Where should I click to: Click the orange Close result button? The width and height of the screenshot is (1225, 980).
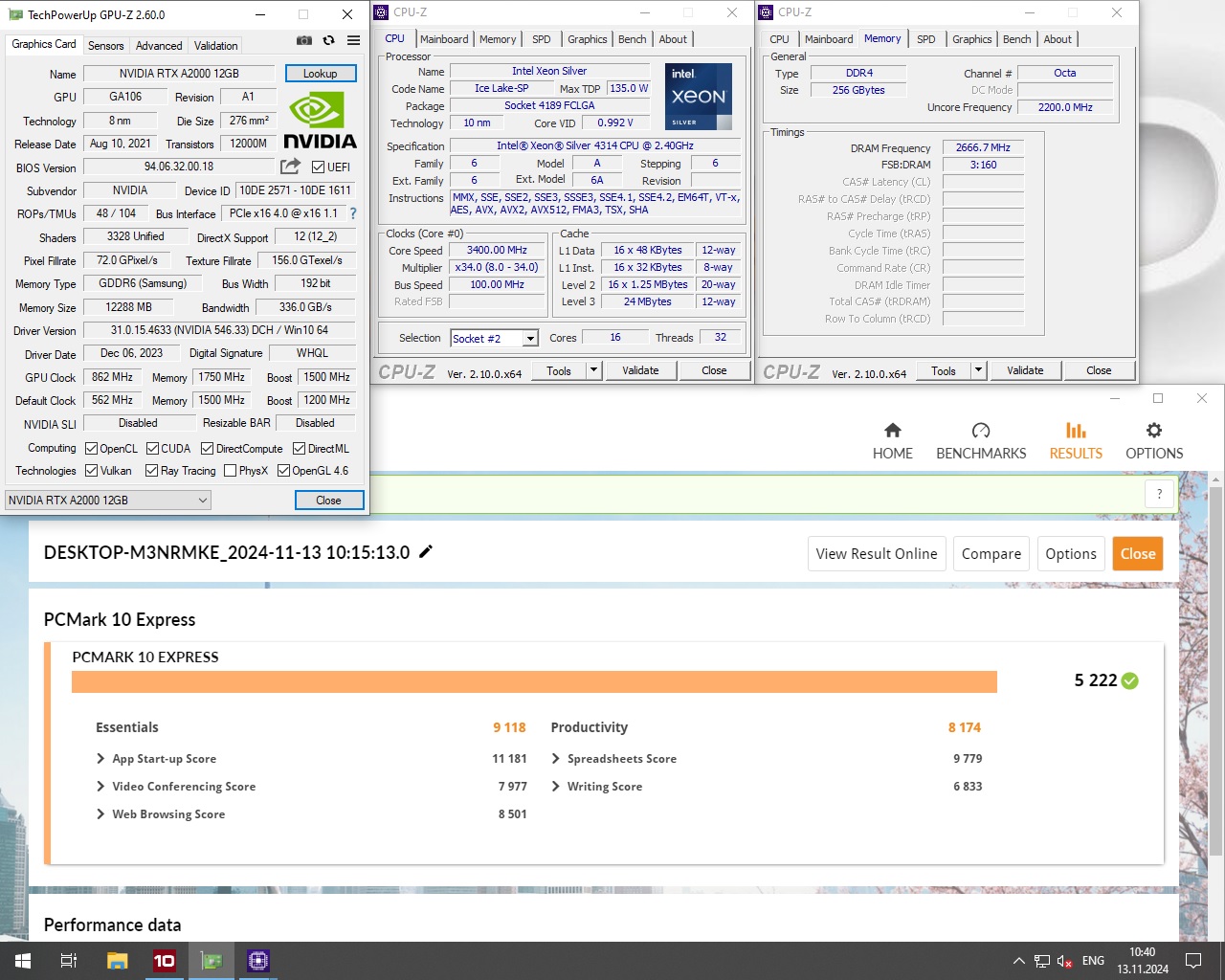(1138, 553)
